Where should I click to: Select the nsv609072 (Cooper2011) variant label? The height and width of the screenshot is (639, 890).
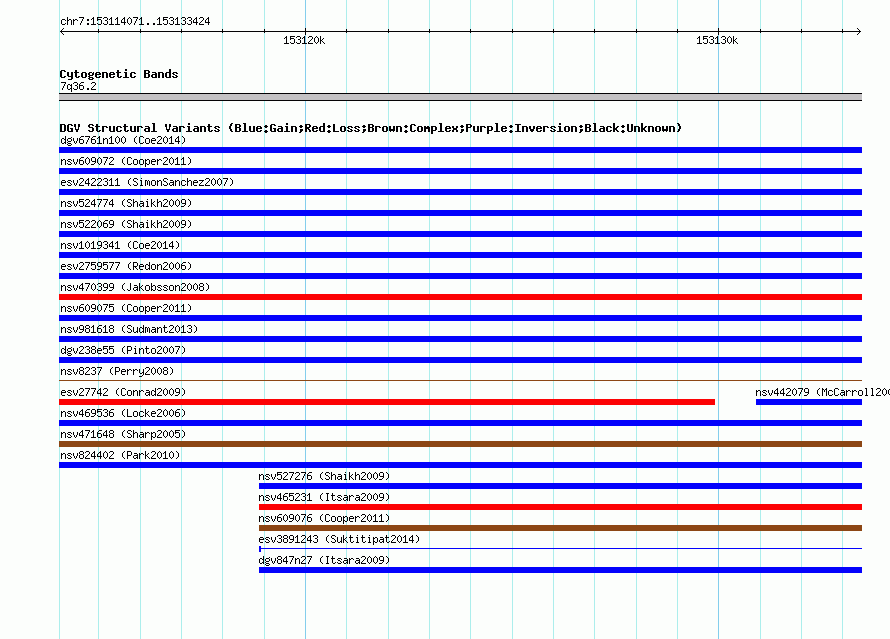click(126, 161)
